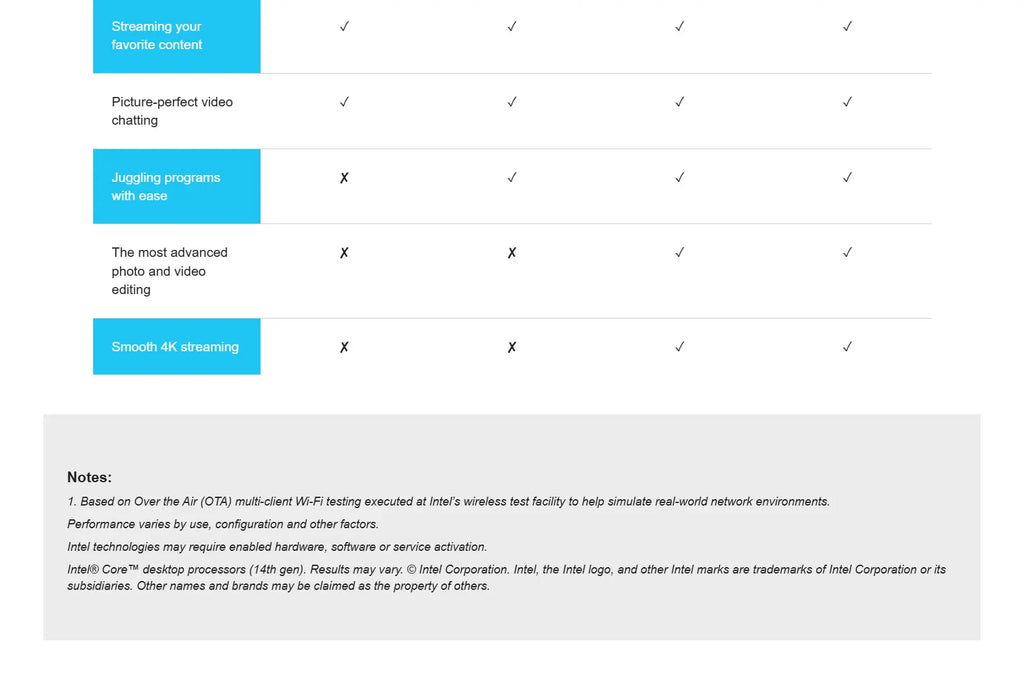The image size is (1024, 678).
Task: Select the 'Juggling programs with ease' blue cell
Action: coord(176,187)
